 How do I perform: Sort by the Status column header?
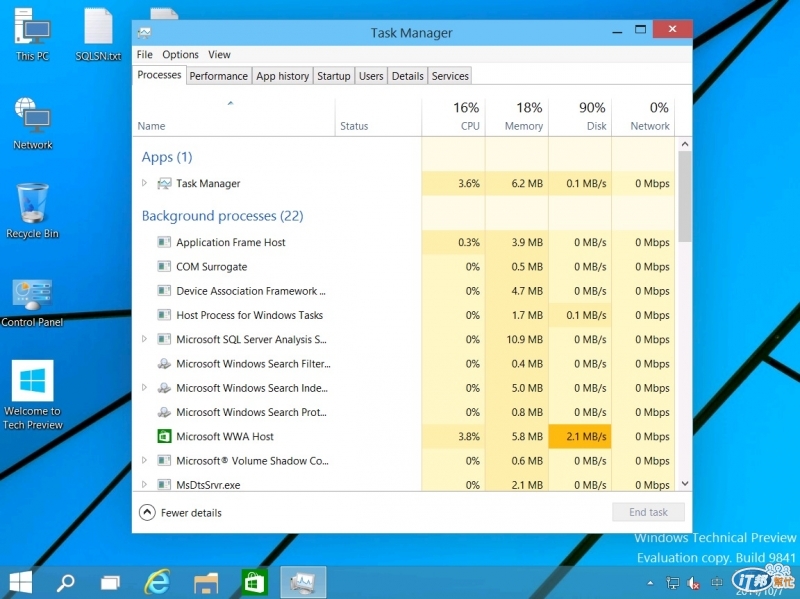click(x=378, y=117)
